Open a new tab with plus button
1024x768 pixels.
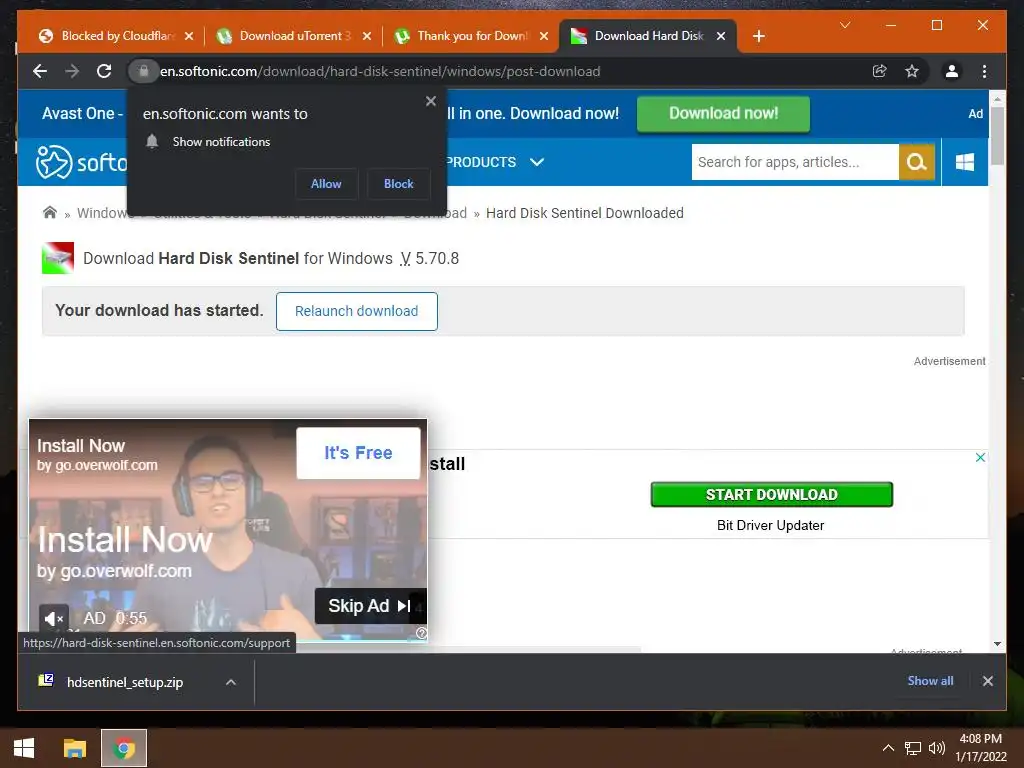click(x=758, y=37)
